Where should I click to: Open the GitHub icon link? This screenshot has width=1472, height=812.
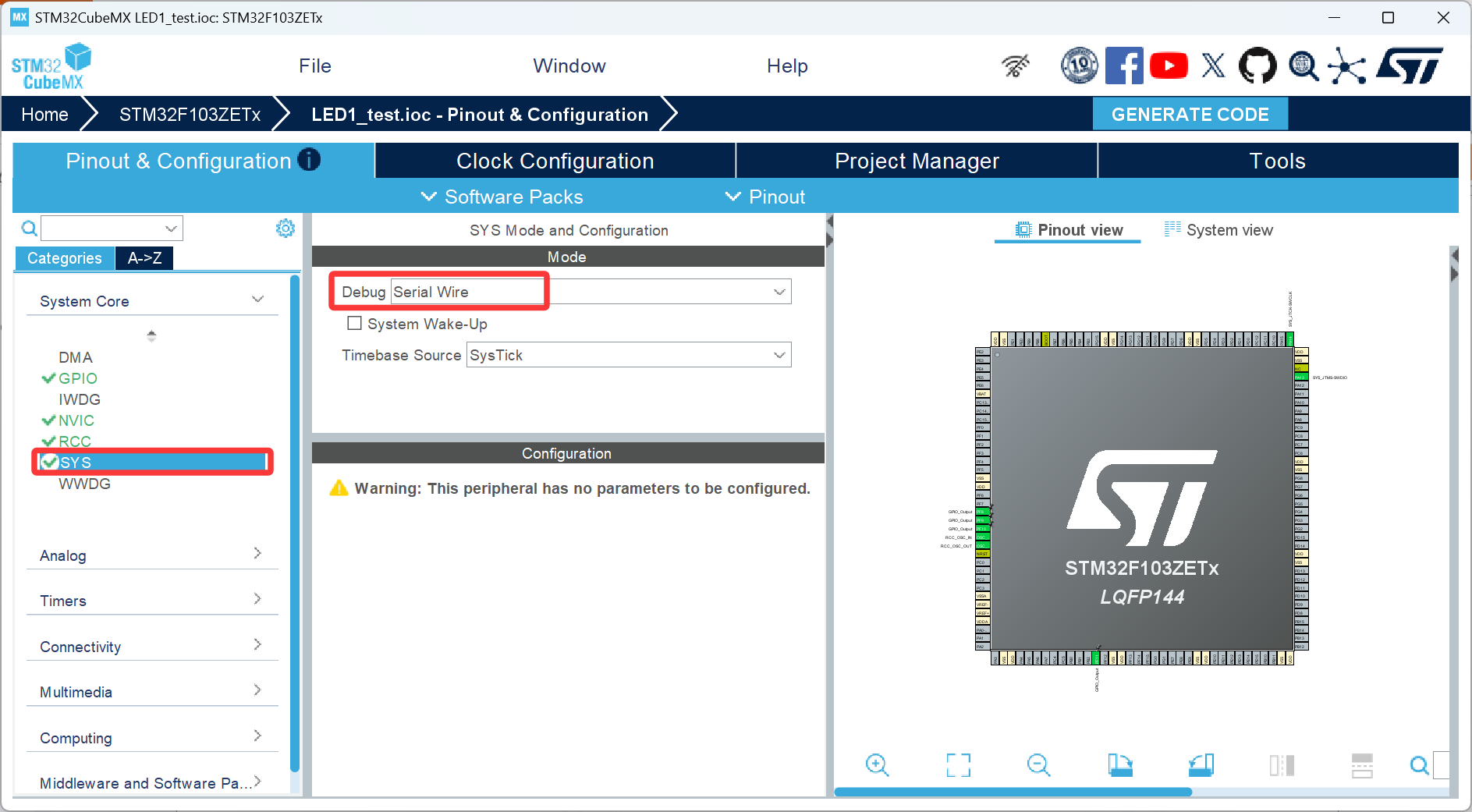(x=1257, y=66)
